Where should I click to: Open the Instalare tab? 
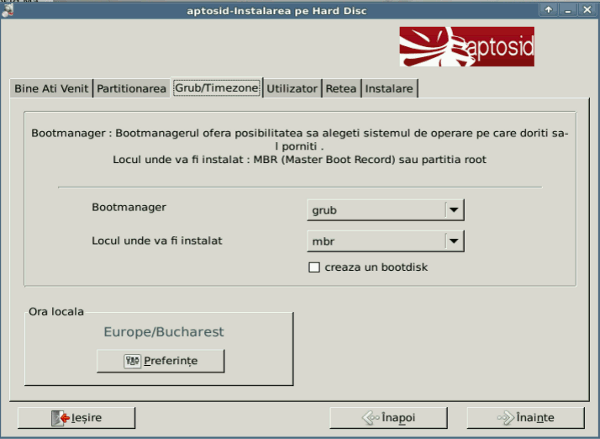389,88
